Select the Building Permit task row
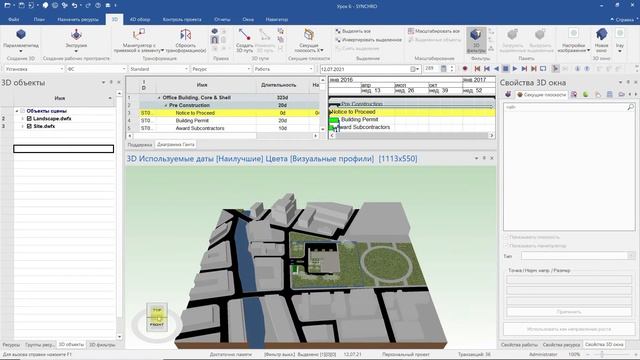The width and height of the screenshot is (640, 360). point(223,120)
